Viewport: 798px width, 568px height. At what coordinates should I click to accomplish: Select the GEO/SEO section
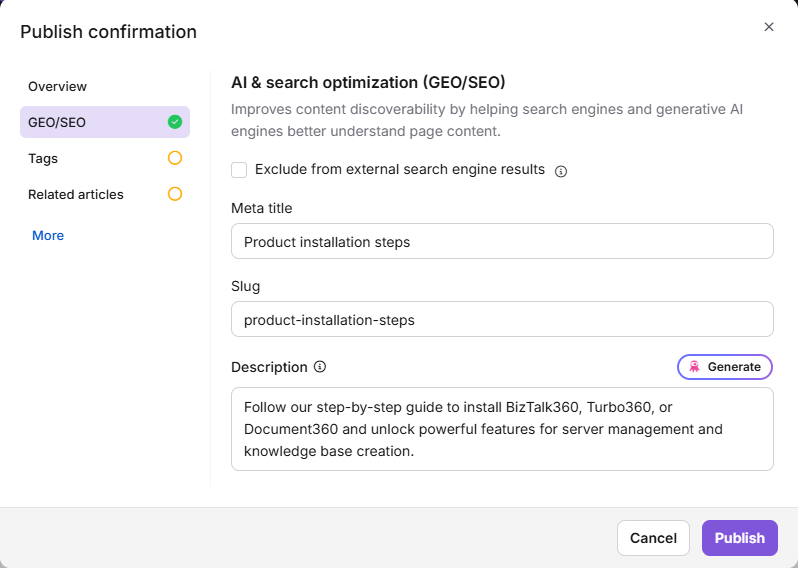(x=105, y=122)
